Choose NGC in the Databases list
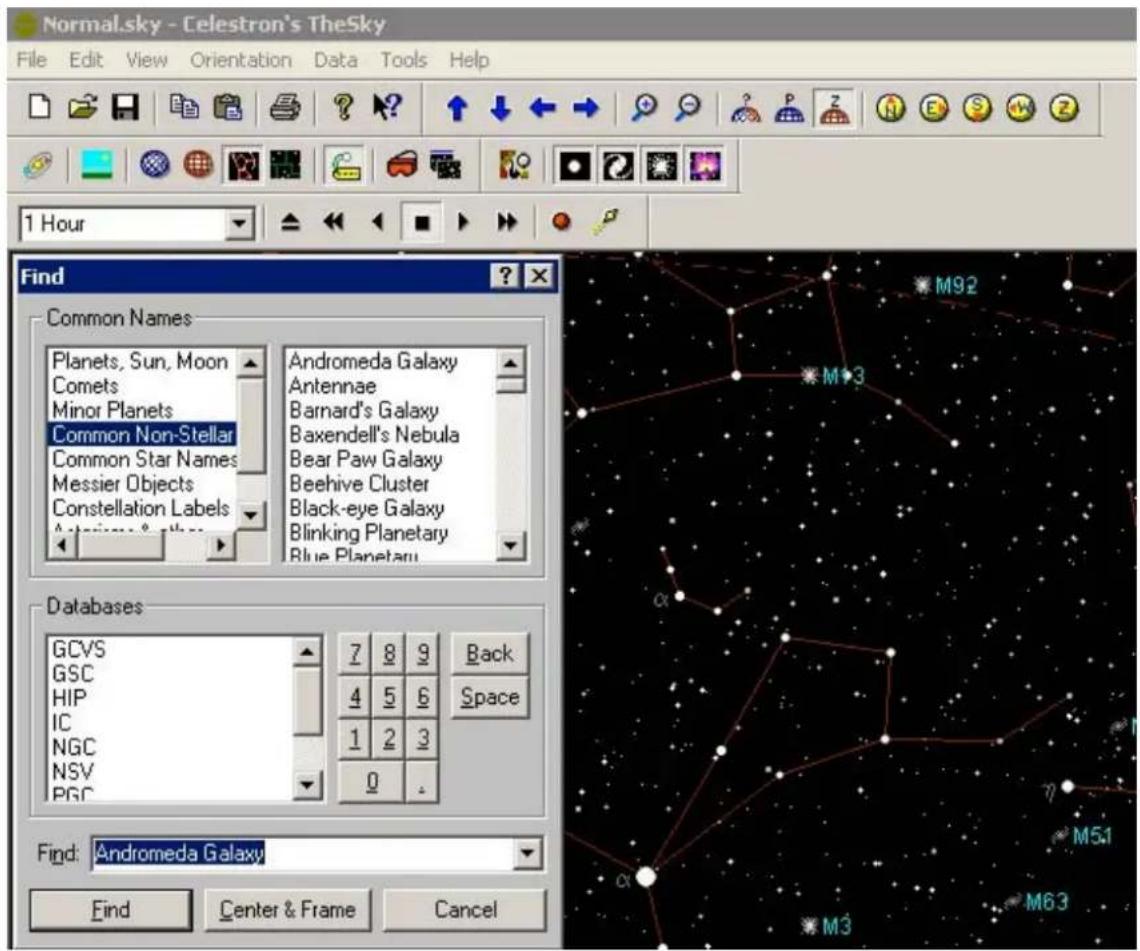The width and height of the screenshot is (1140, 951). click(x=74, y=747)
